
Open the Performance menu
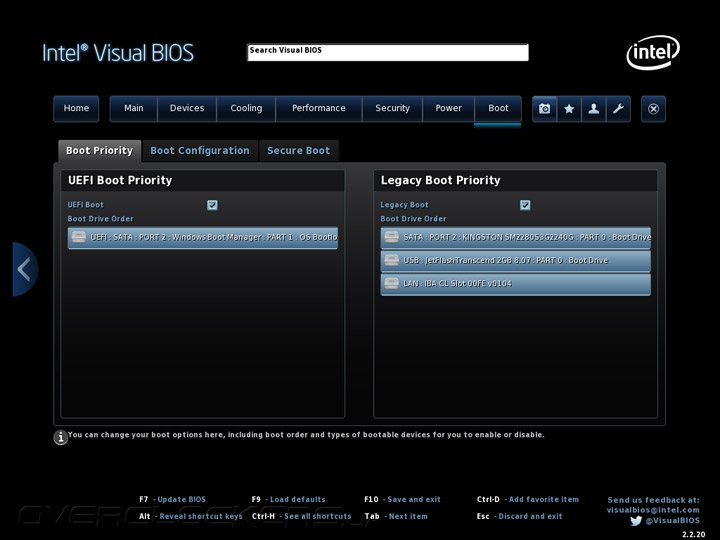[319, 108]
